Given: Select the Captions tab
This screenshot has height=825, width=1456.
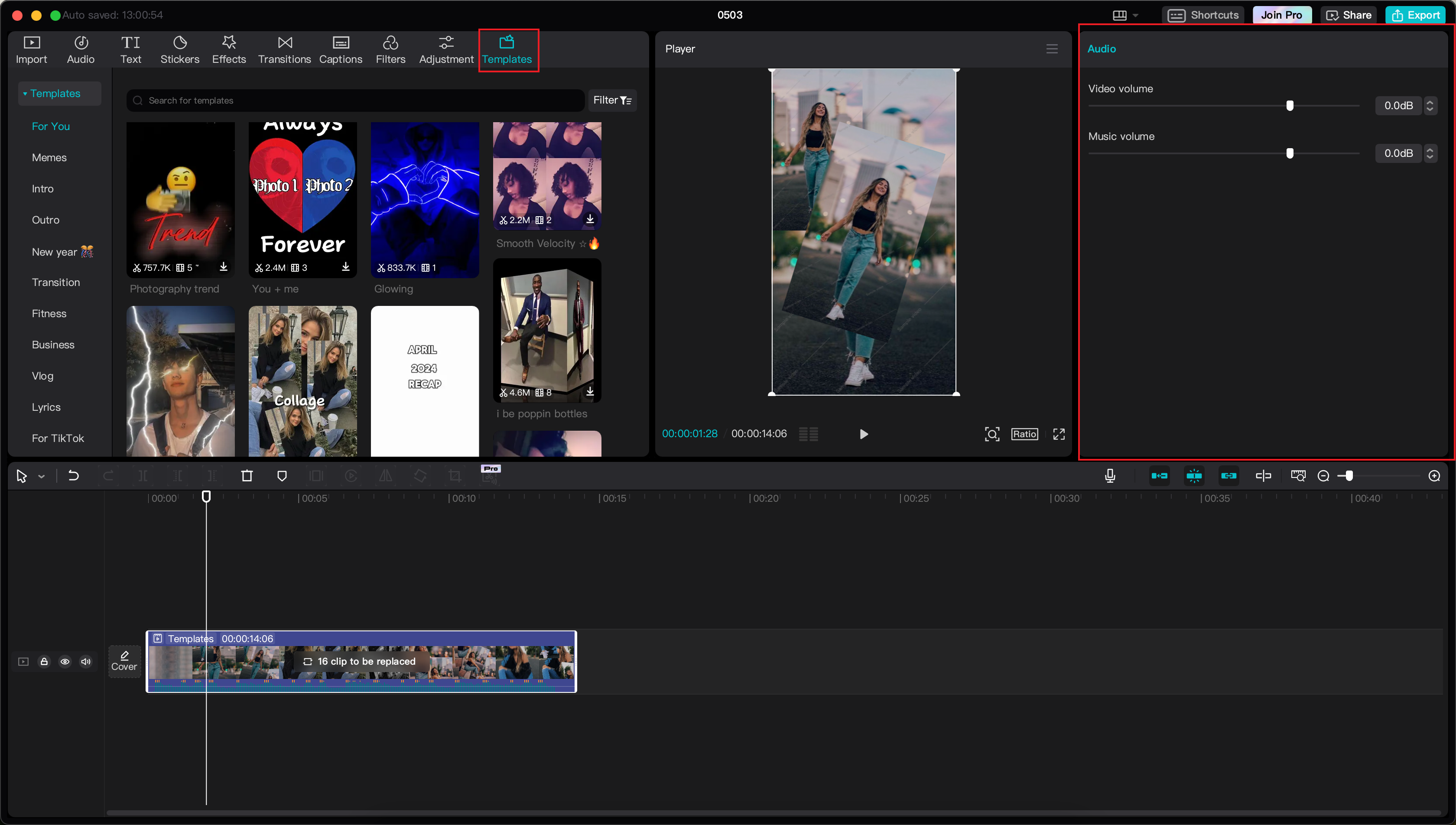Looking at the screenshot, I should 340,48.
